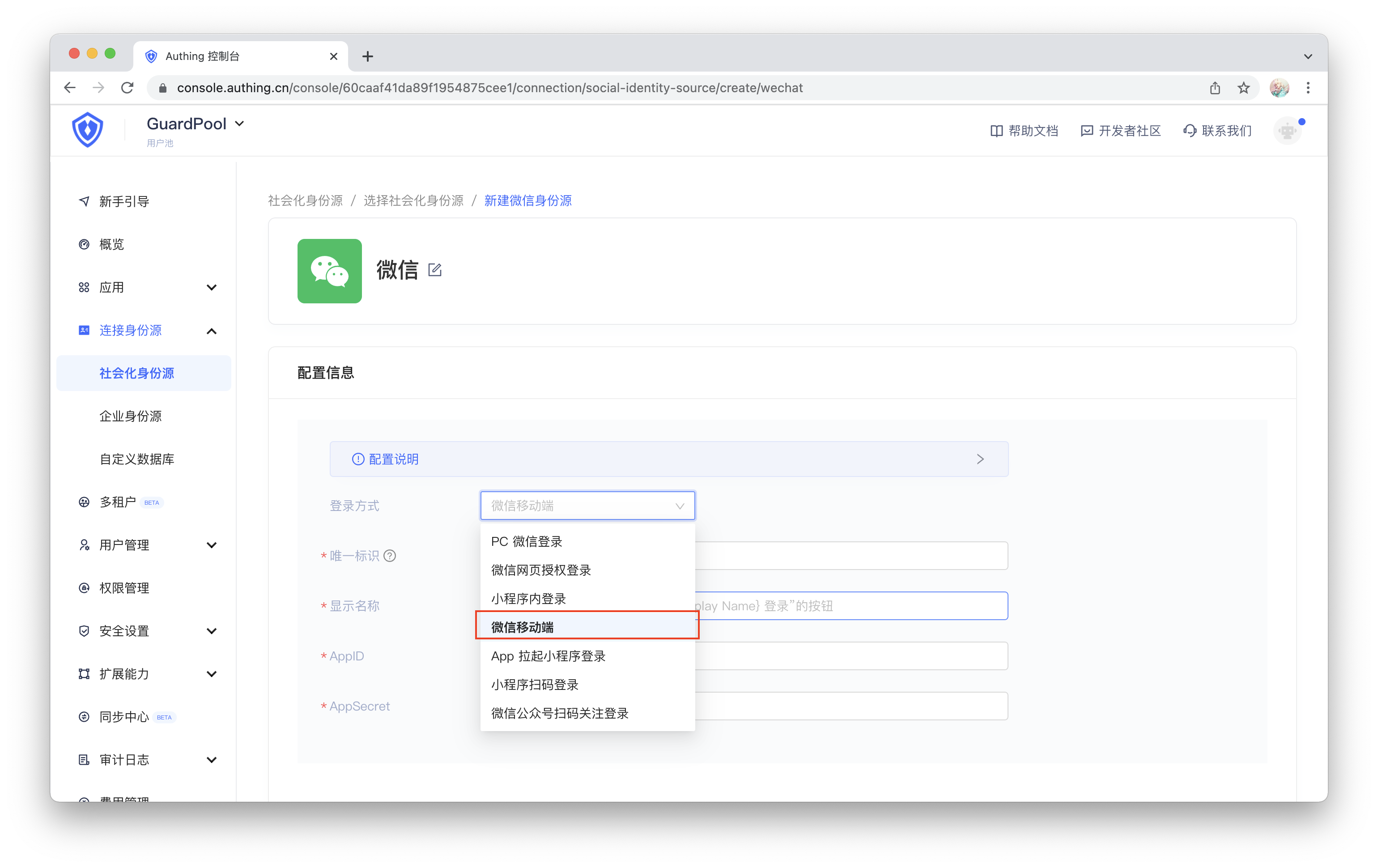Screen dimensions: 1378x868
Task: Open the 登录方式 dropdown selector
Action: 587,506
